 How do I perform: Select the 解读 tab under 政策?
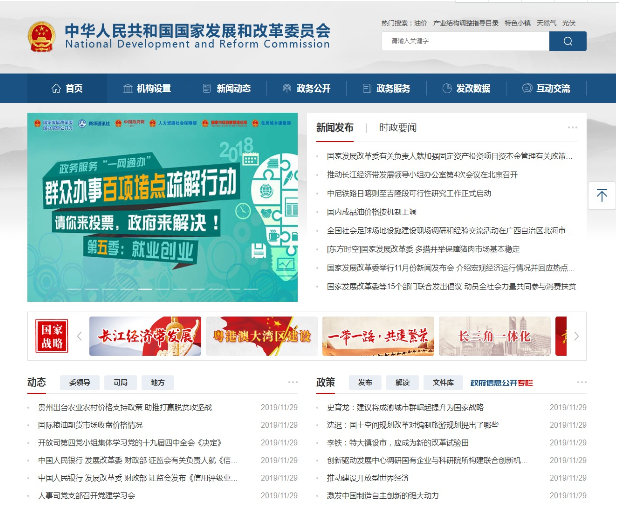[x=402, y=383]
